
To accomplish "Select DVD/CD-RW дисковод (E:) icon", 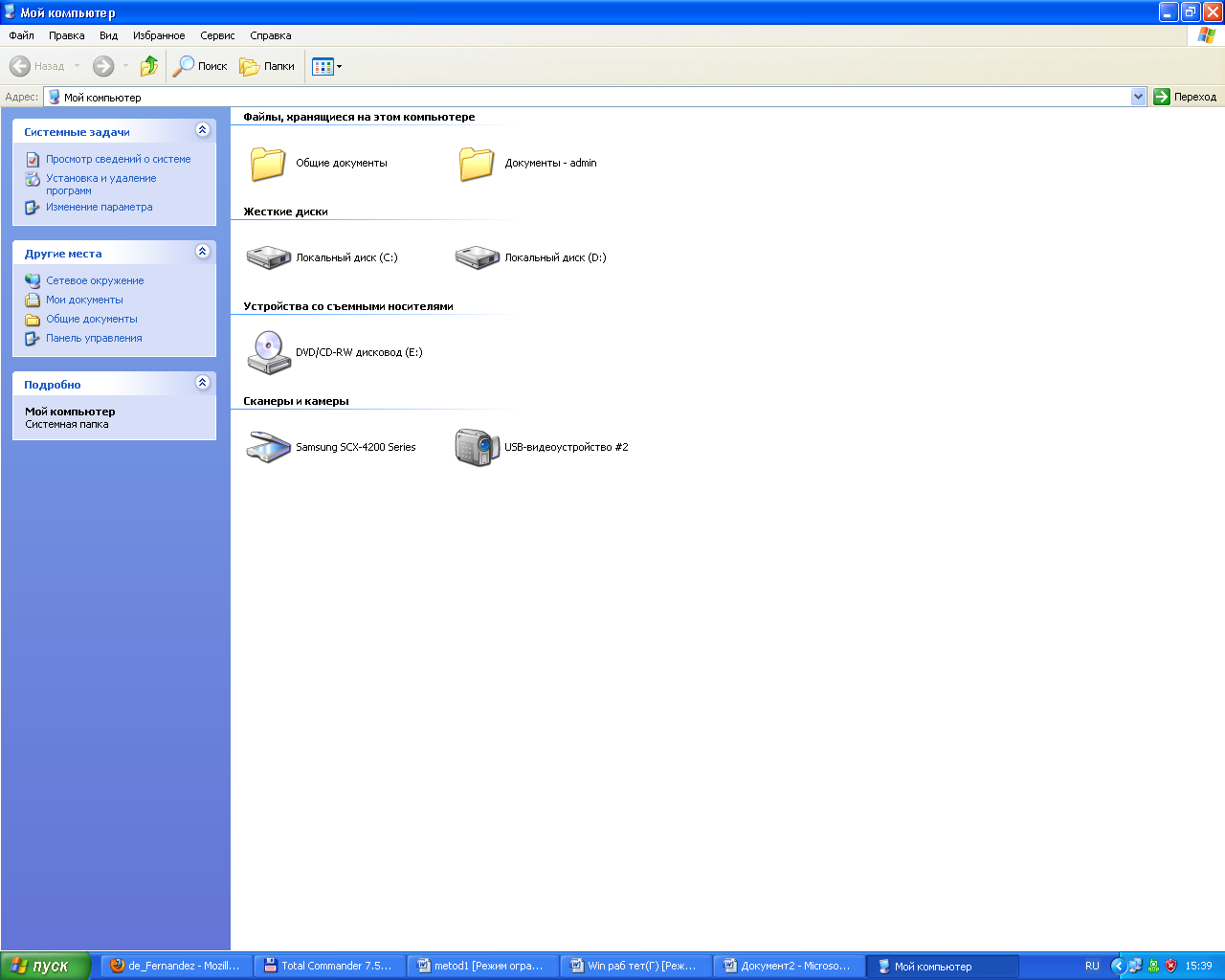I will [269, 352].
